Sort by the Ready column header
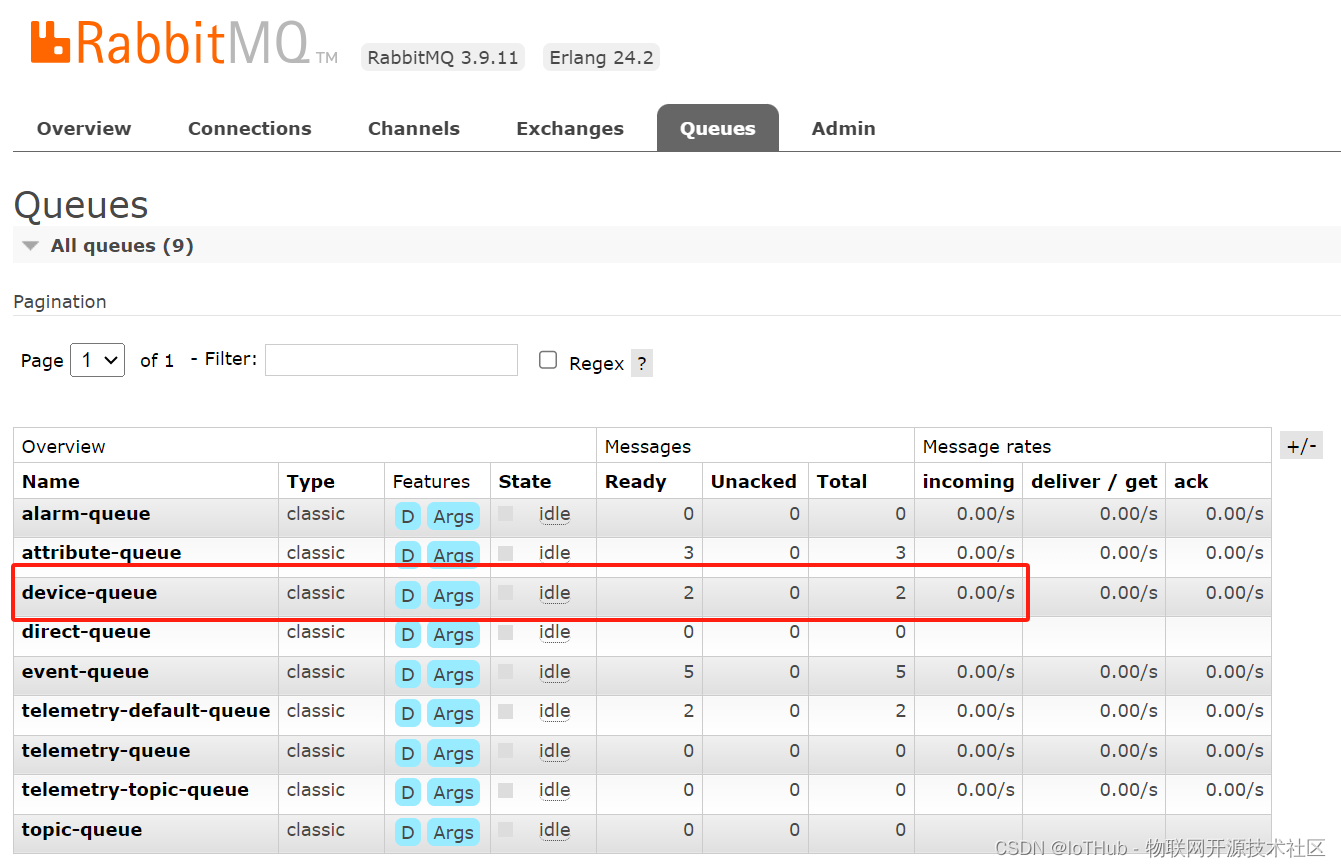Screen dimensions: 1341x867 tap(635, 481)
